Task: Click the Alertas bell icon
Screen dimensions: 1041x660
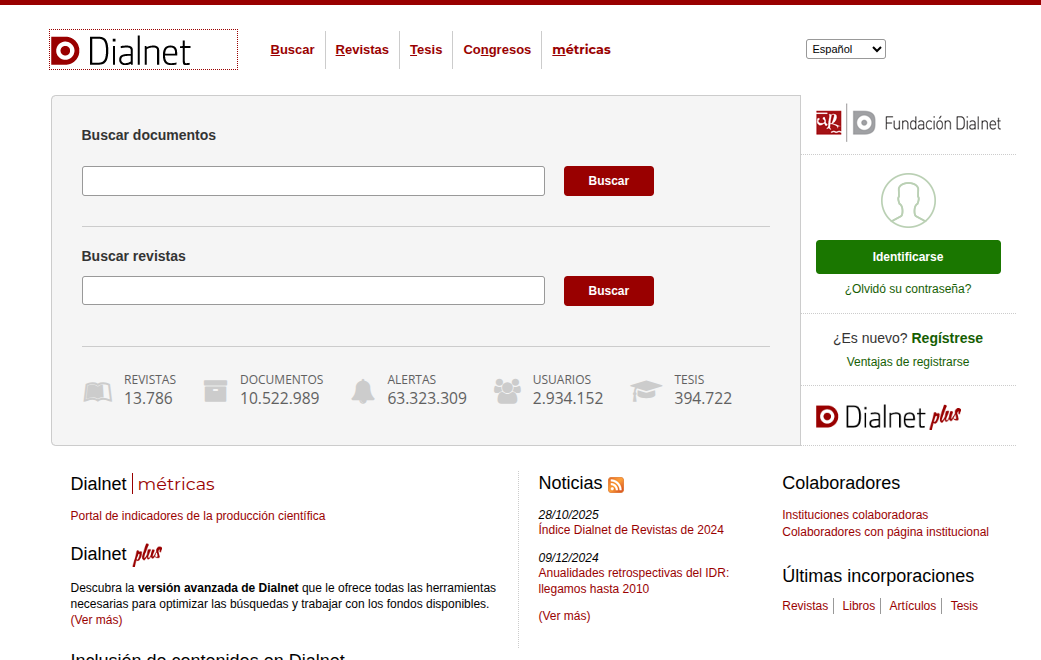Action: click(x=362, y=391)
